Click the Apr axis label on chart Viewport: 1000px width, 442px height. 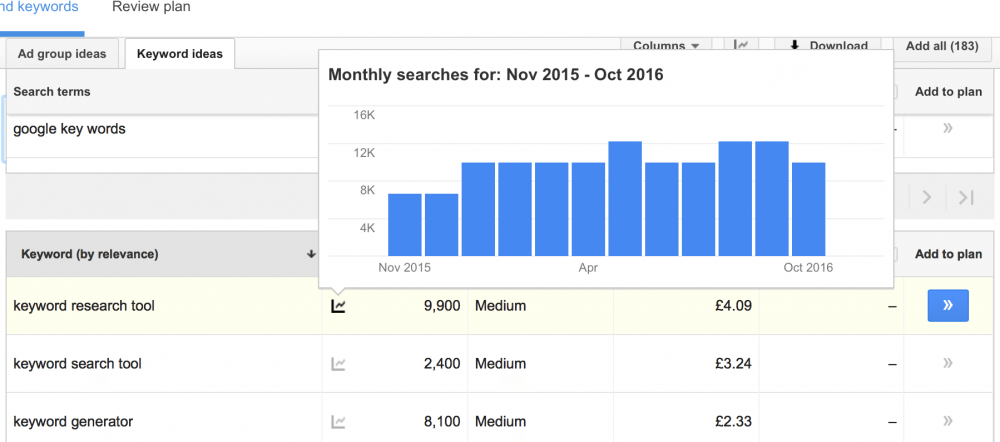click(588, 268)
